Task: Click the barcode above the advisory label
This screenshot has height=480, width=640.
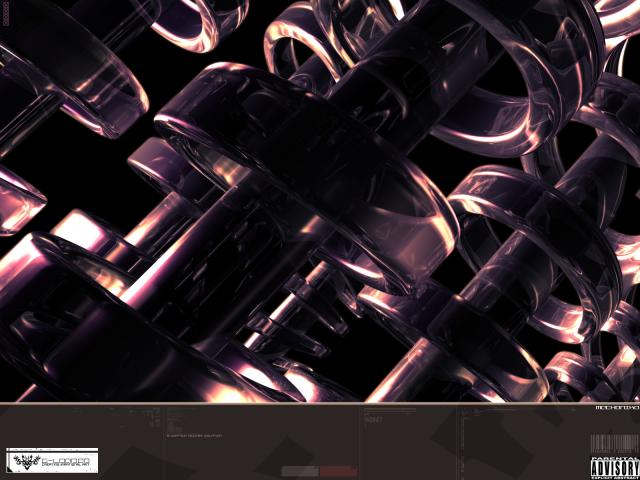Action: (615, 444)
